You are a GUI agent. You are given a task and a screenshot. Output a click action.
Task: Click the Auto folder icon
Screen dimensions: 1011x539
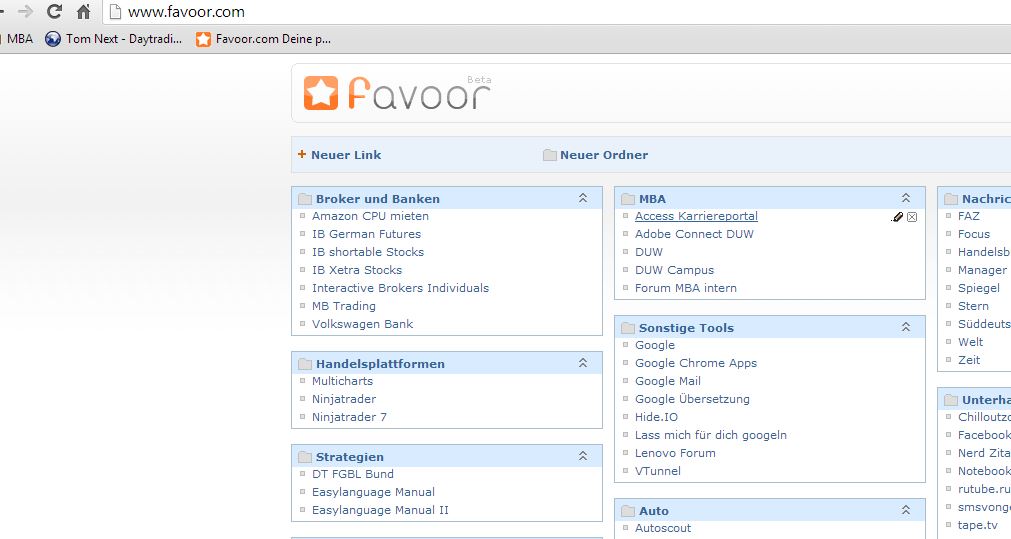click(x=628, y=511)
